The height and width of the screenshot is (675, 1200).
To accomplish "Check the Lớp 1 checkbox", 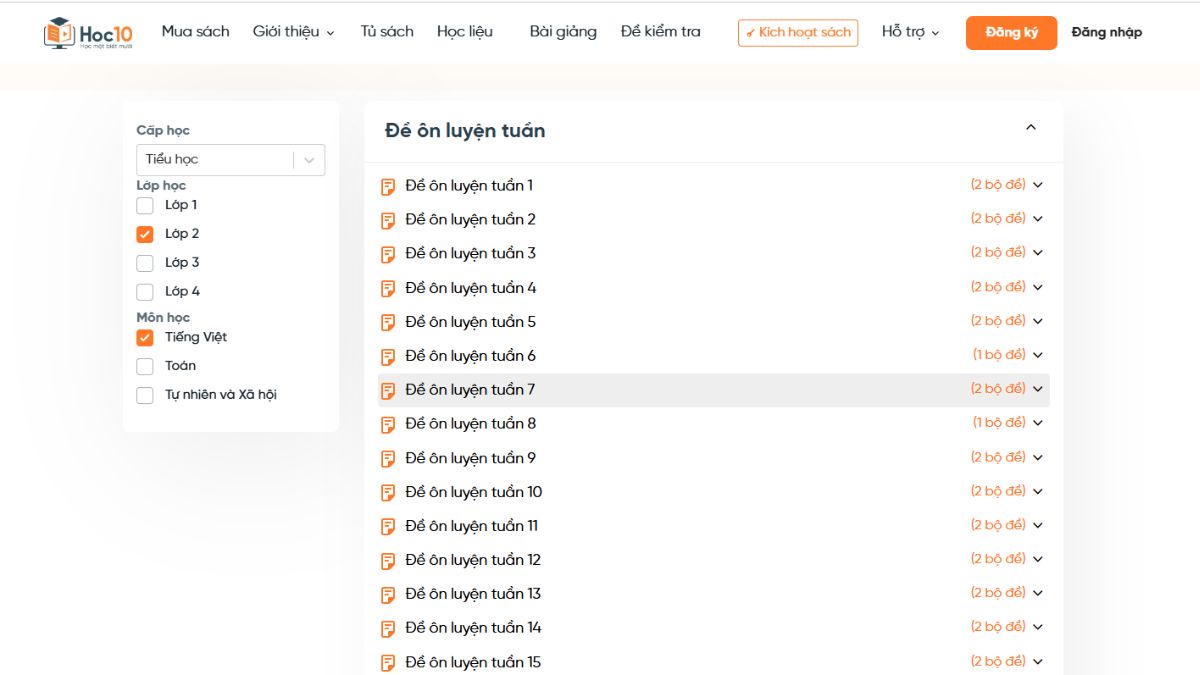I will (145, 205).
